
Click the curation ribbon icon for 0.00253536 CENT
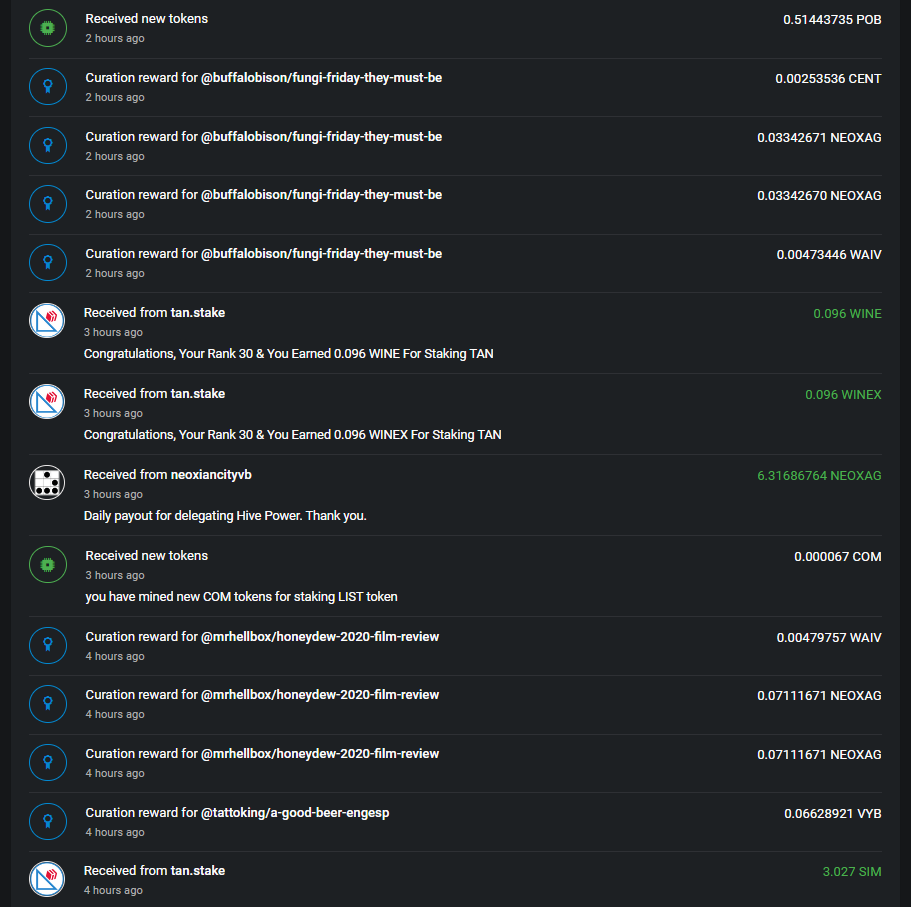tap(48, 87)
